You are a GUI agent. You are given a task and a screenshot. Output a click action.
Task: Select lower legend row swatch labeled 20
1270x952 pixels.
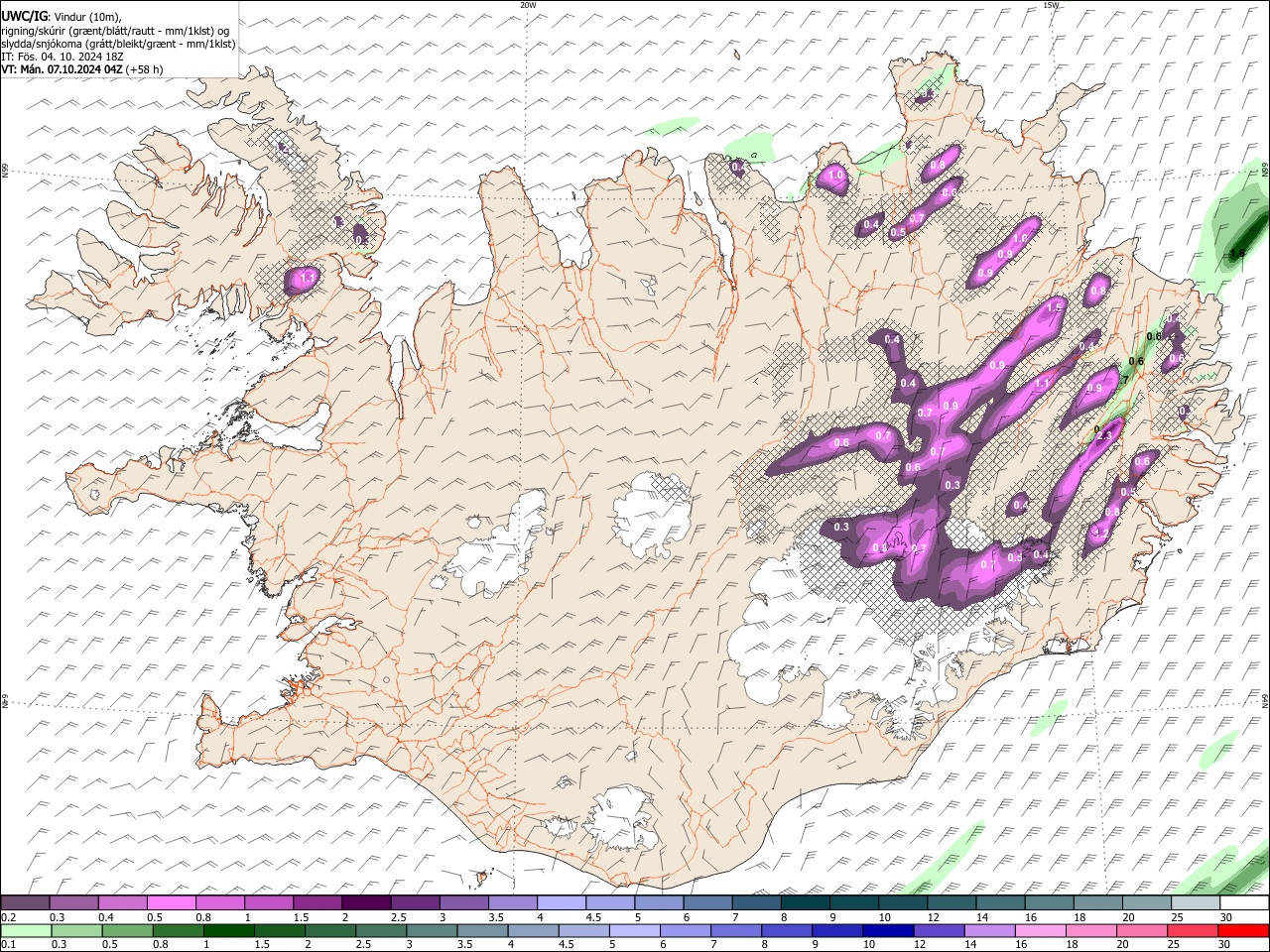point(1142,930)
